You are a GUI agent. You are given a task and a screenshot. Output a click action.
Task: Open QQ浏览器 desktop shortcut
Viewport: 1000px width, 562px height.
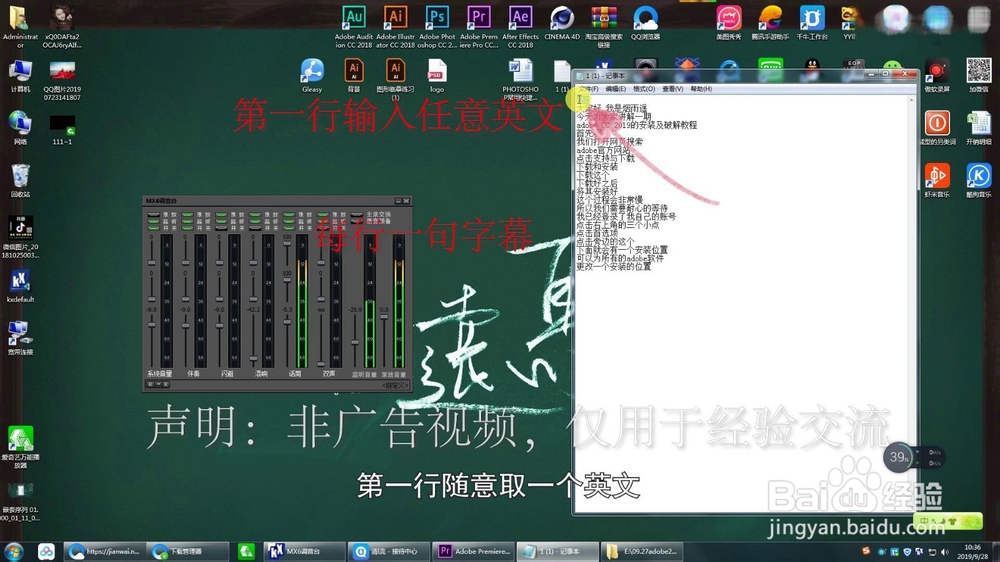(x=645, y=22)
